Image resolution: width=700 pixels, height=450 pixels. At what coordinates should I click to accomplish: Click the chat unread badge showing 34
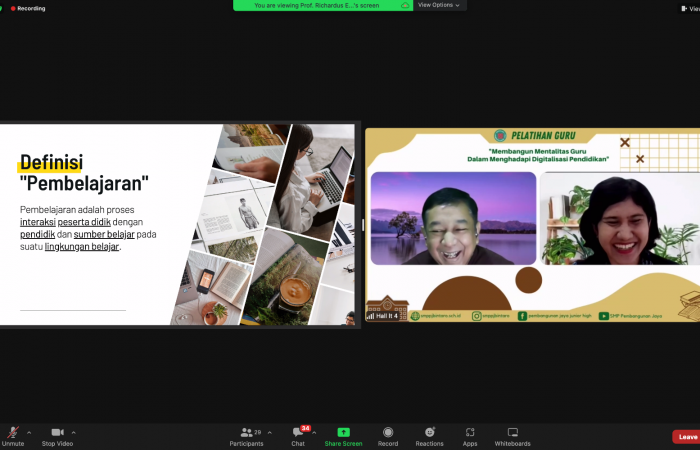305,428
